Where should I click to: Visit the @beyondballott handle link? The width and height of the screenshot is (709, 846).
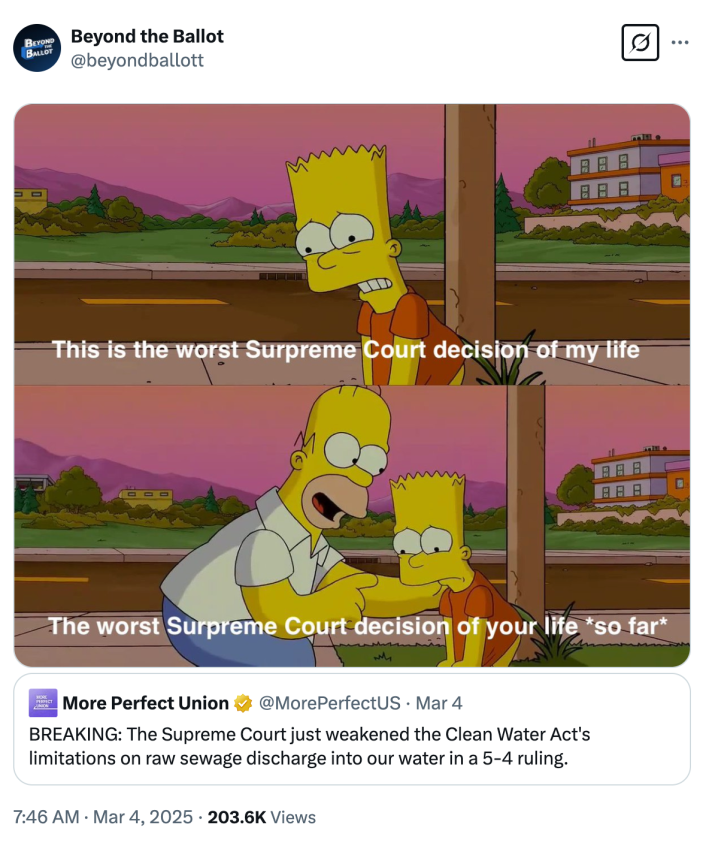pyautogui.click(x=137, y=60)
